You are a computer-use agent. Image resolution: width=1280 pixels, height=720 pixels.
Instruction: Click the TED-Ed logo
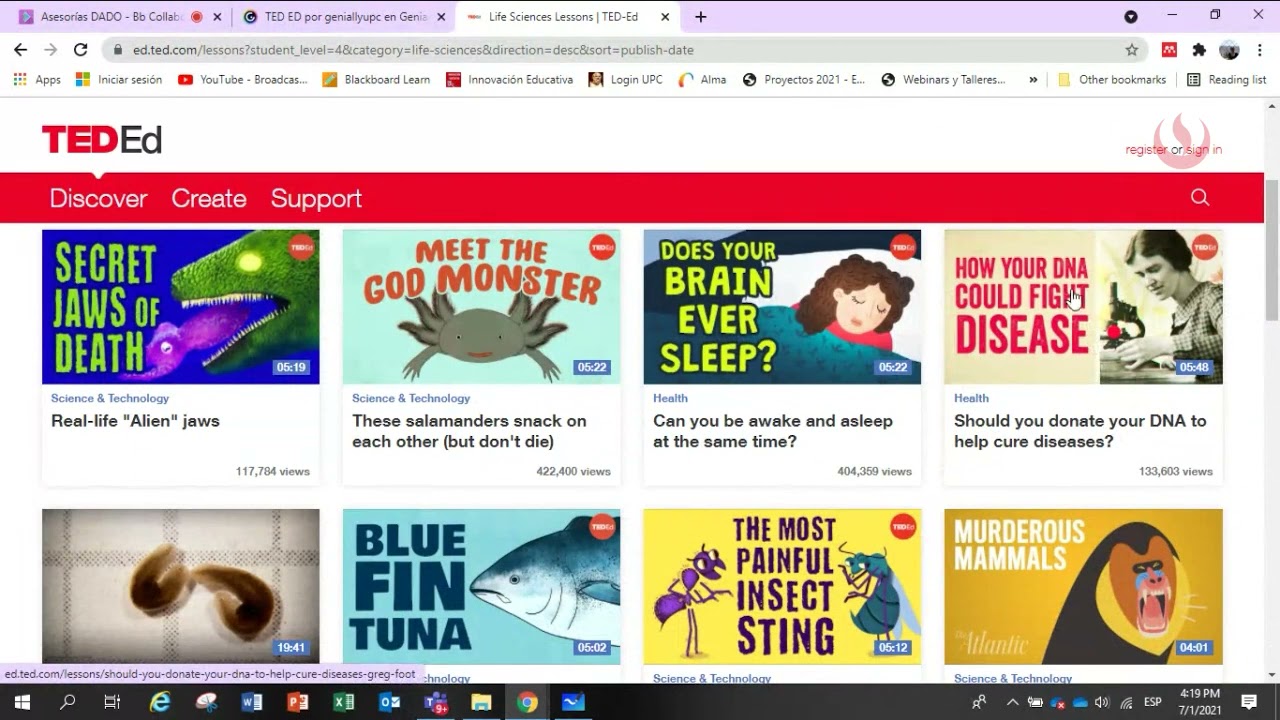coord(101,140)
